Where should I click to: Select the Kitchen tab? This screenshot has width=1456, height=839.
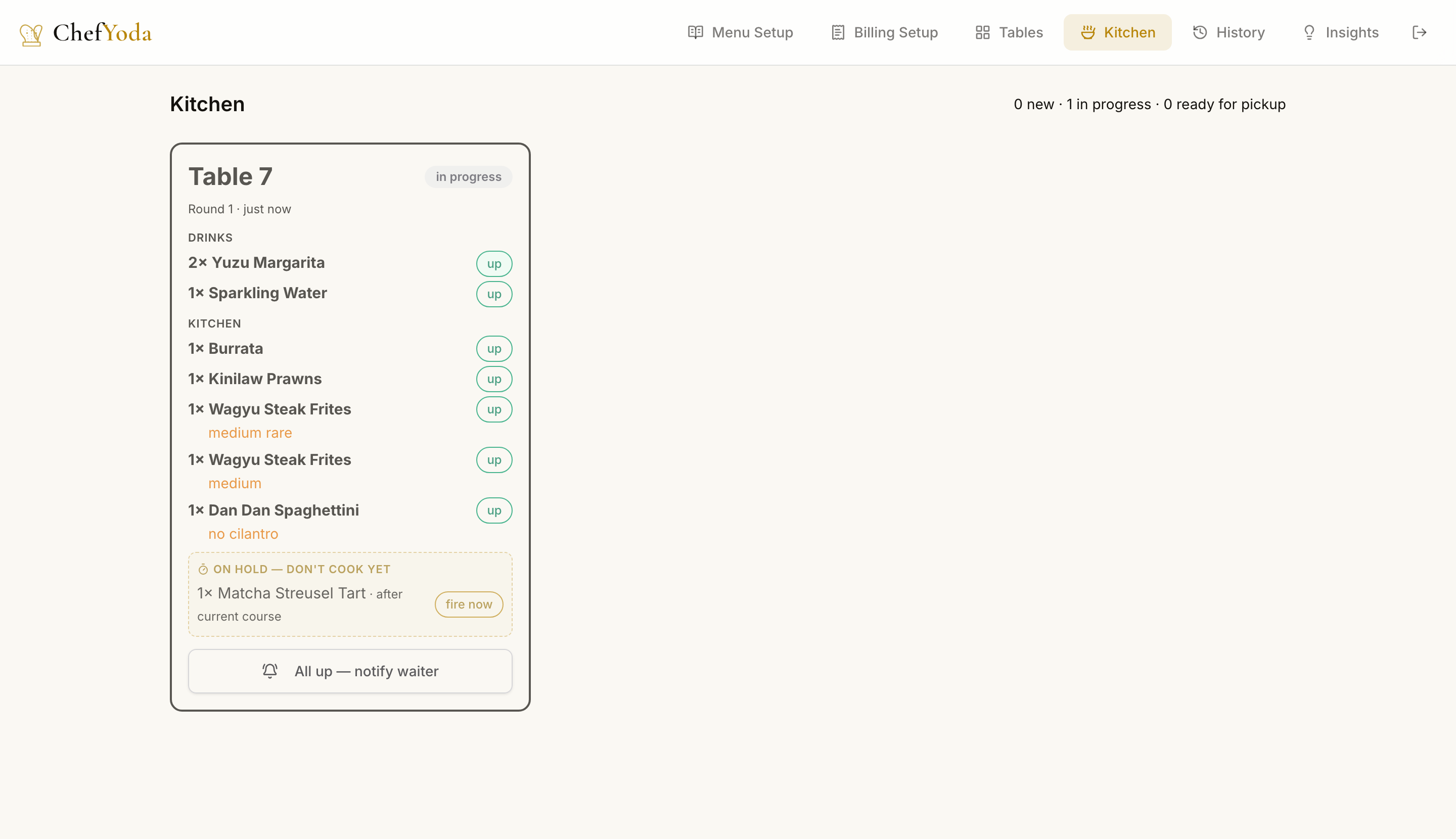click(1117, 32)
